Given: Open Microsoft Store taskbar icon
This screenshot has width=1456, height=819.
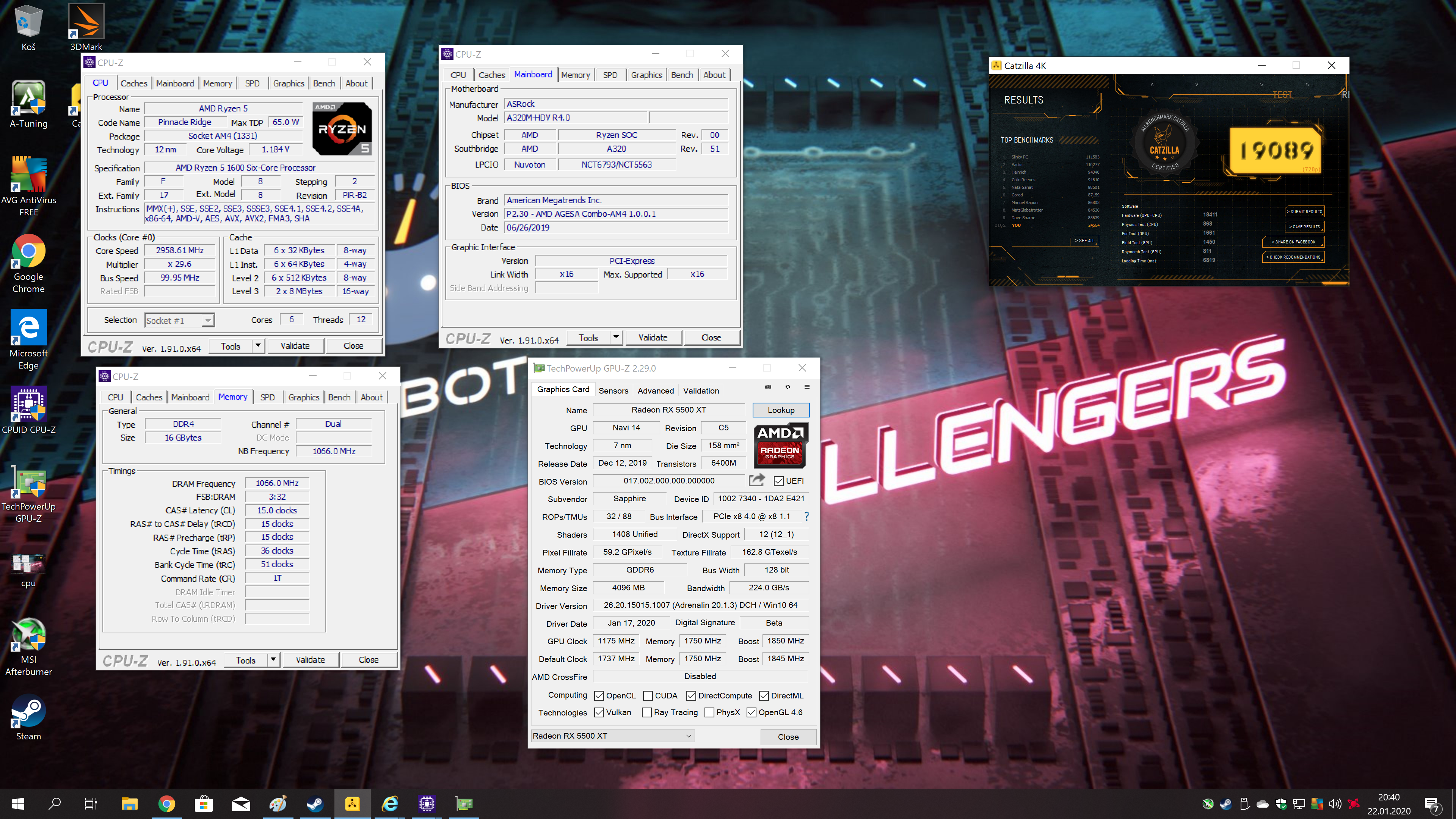Looking at the screenshot, I should (x=204, y=804).
